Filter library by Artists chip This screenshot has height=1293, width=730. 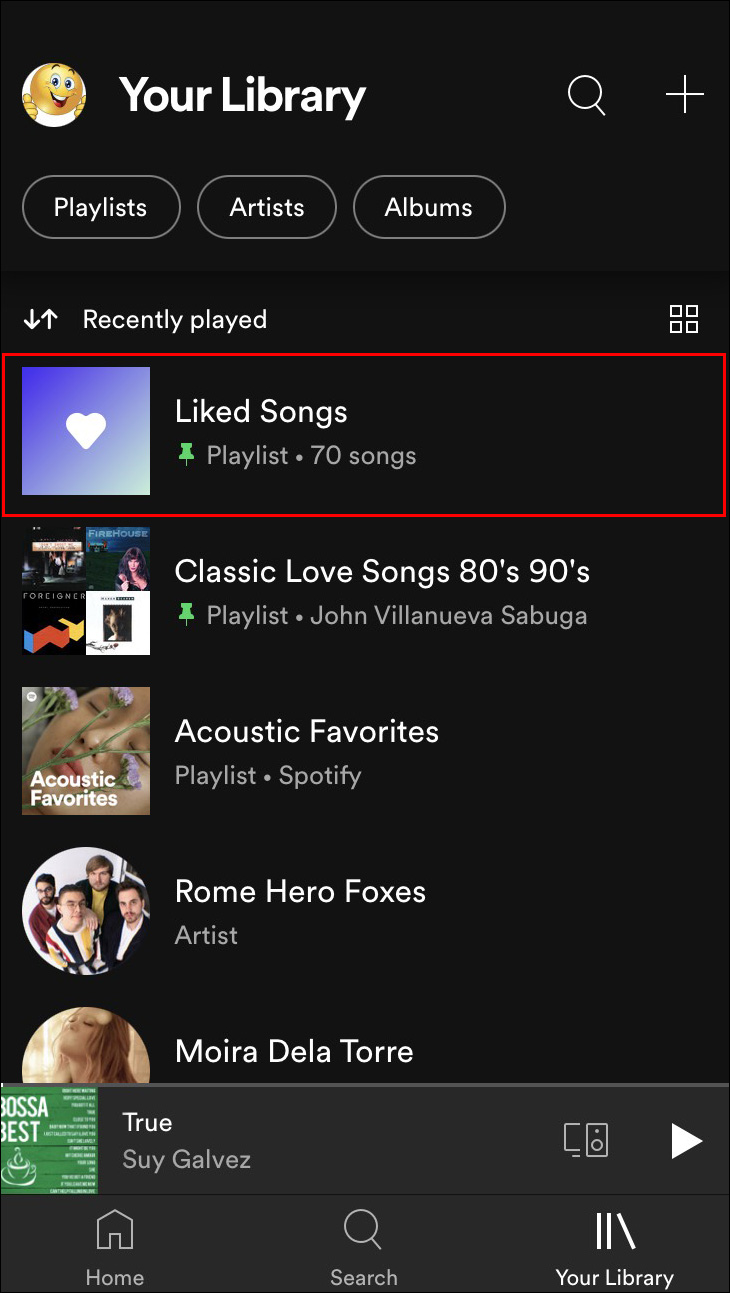[267, 208]
